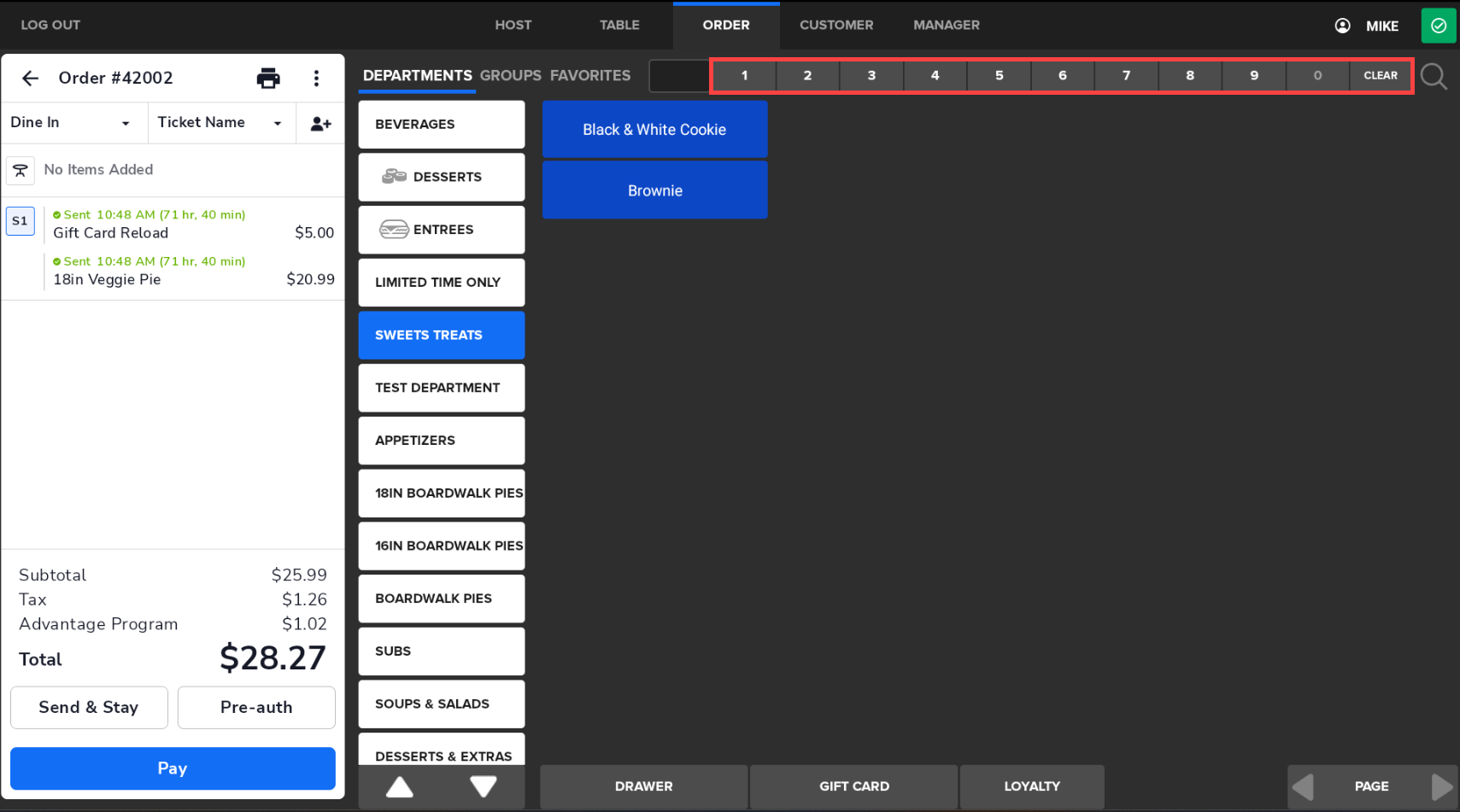
Task: Tap quantity key 0
Action: pos(1317,76)
